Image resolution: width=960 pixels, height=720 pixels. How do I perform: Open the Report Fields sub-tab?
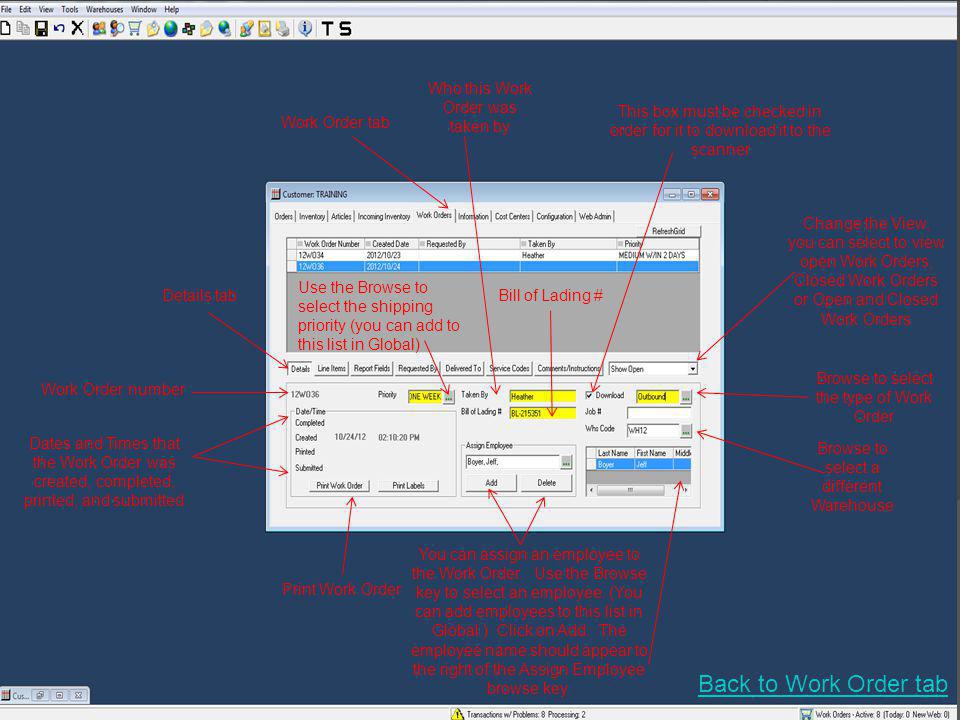(x=372, y=369)
